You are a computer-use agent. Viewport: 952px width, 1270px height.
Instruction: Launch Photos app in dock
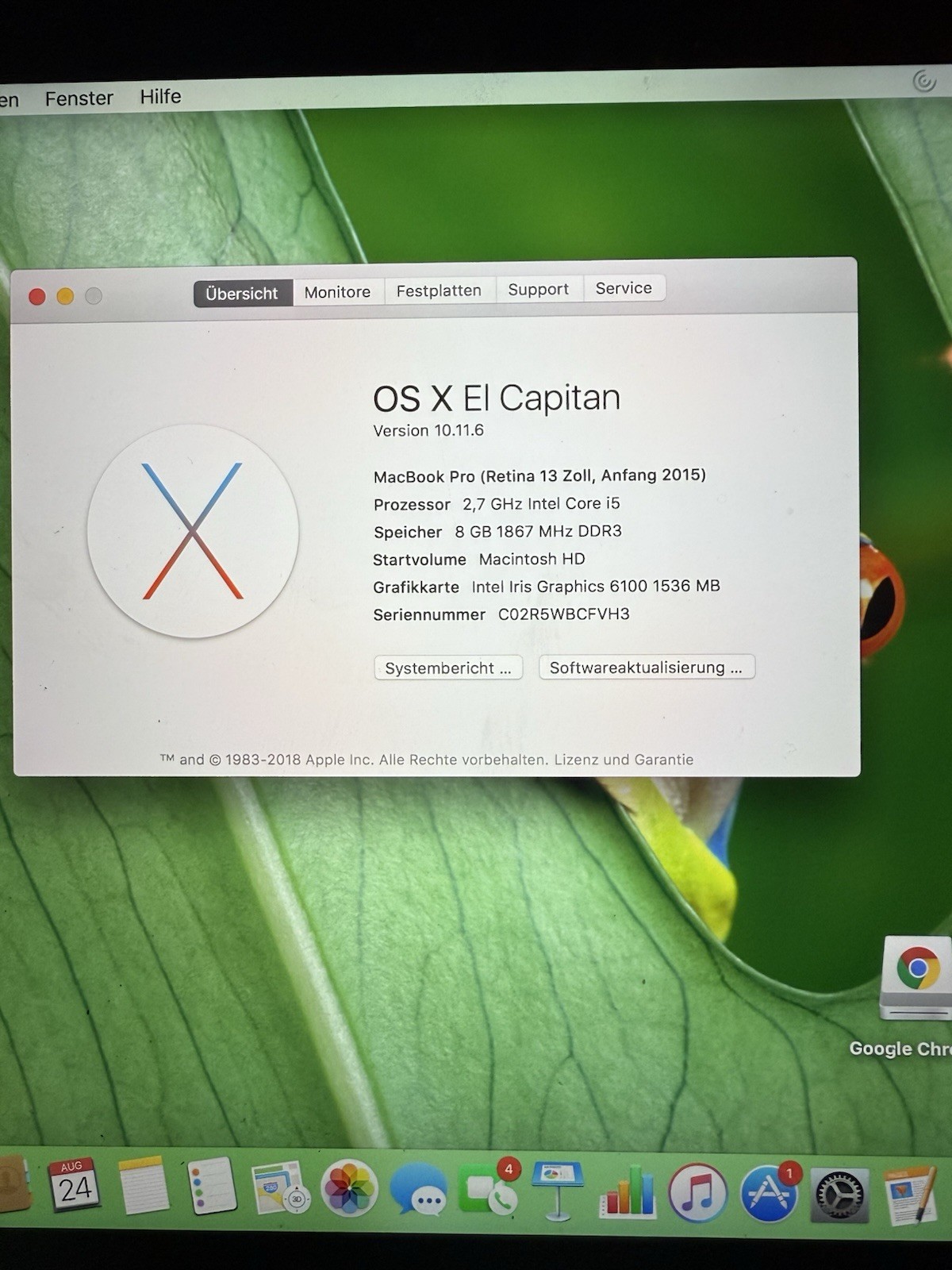[x=349, y=1188]
